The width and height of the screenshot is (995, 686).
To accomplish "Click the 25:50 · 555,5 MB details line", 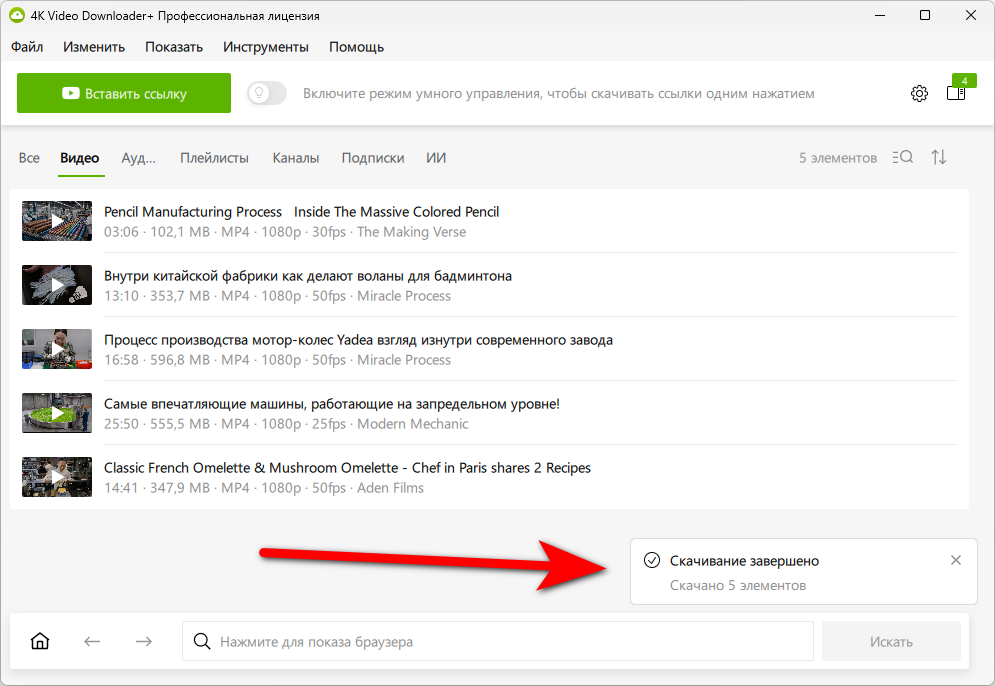I will point(286,425).
